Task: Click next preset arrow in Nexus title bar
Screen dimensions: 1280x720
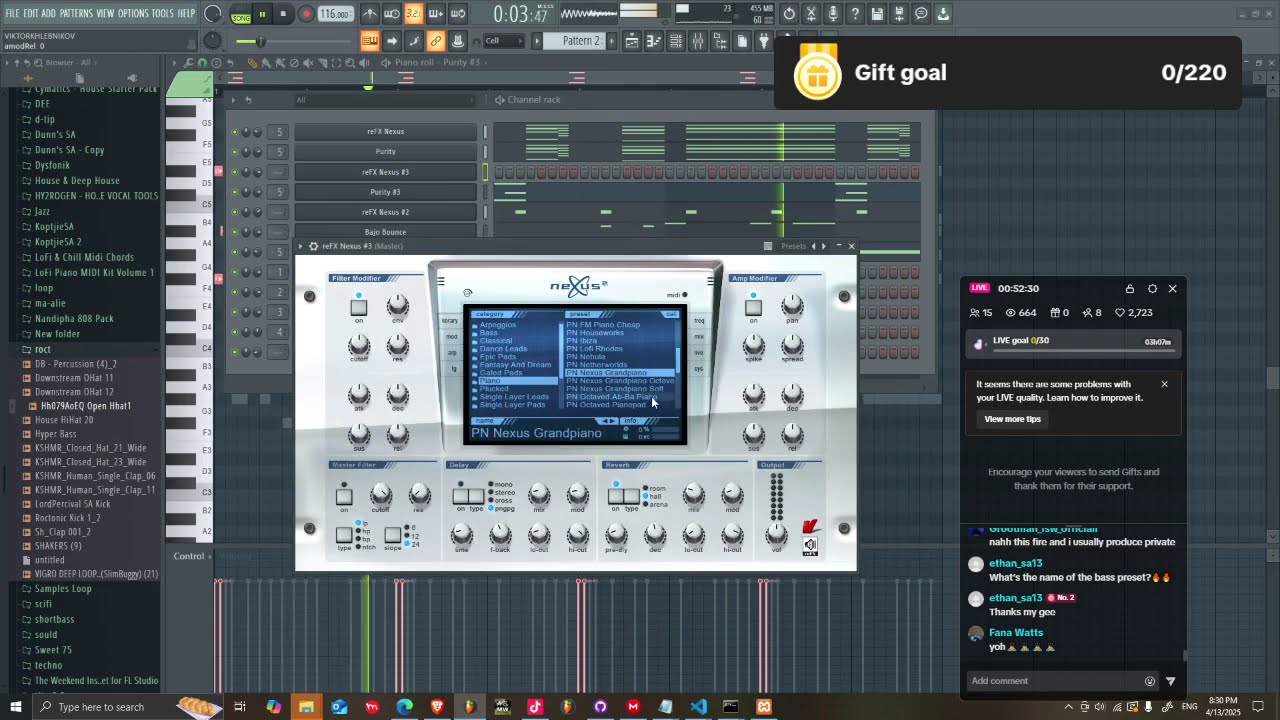Action: pyautogui.click(x=823, y=246)
